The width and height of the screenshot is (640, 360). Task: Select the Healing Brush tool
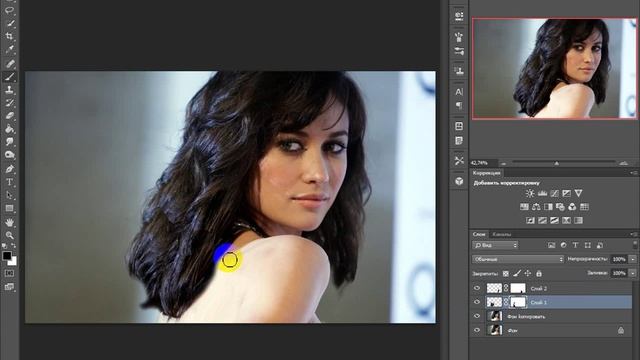pyautogui.click(x=9, y=63)
